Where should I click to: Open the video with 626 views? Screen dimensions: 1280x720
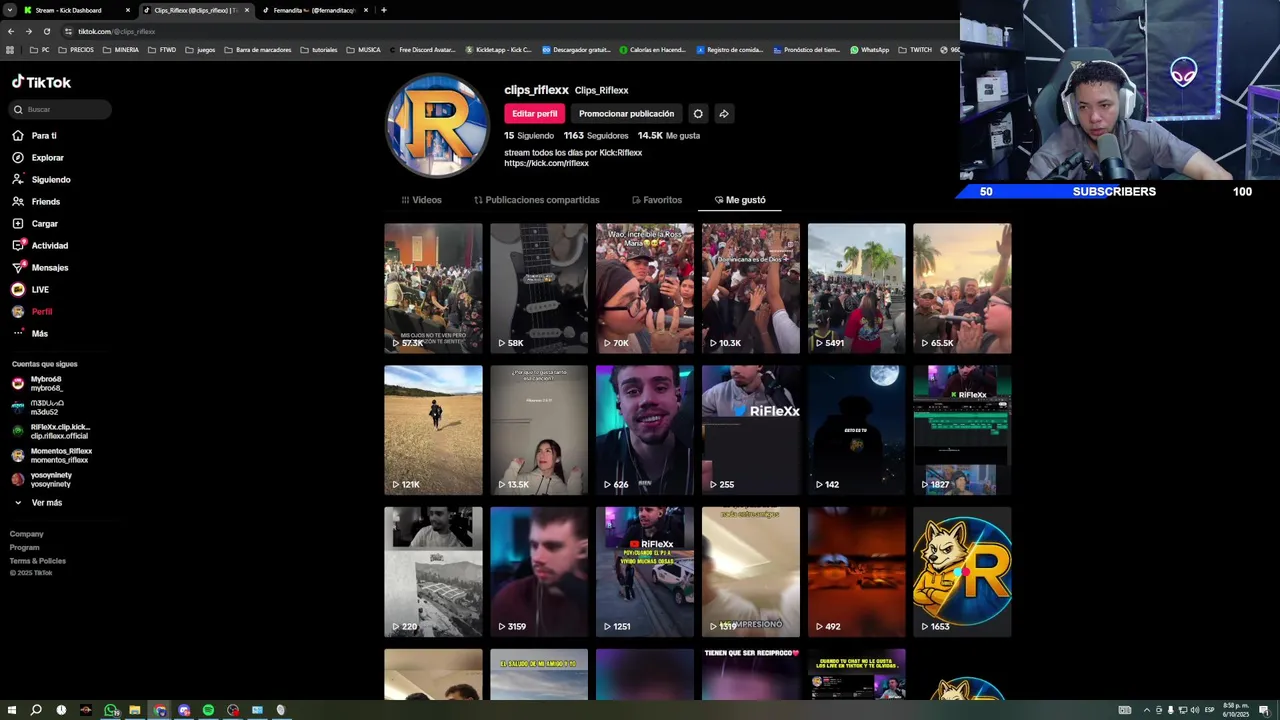(x=645, y=430)
